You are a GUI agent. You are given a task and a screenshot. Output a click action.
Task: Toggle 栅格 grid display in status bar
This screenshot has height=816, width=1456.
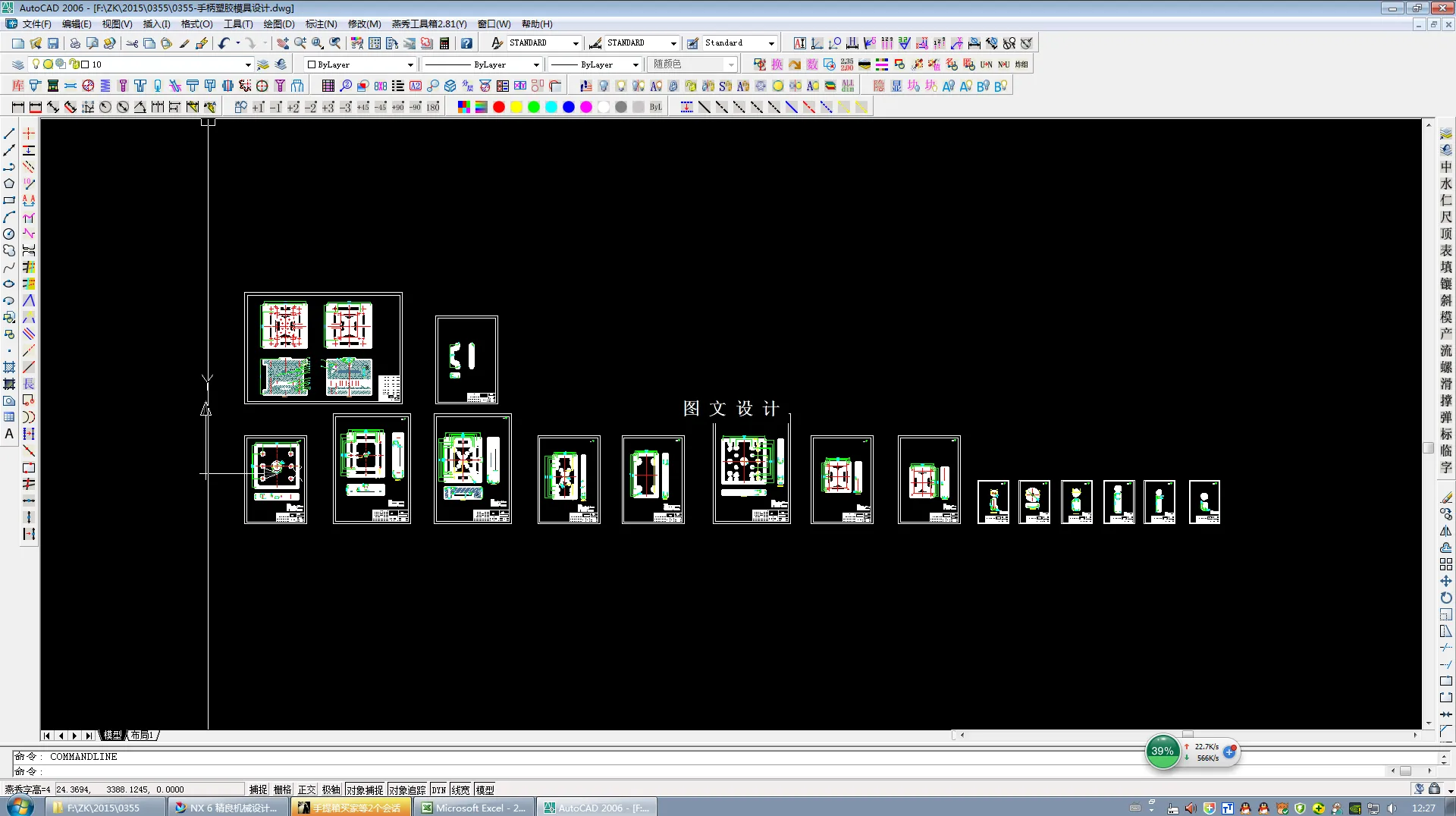click(x=283, y=789)
